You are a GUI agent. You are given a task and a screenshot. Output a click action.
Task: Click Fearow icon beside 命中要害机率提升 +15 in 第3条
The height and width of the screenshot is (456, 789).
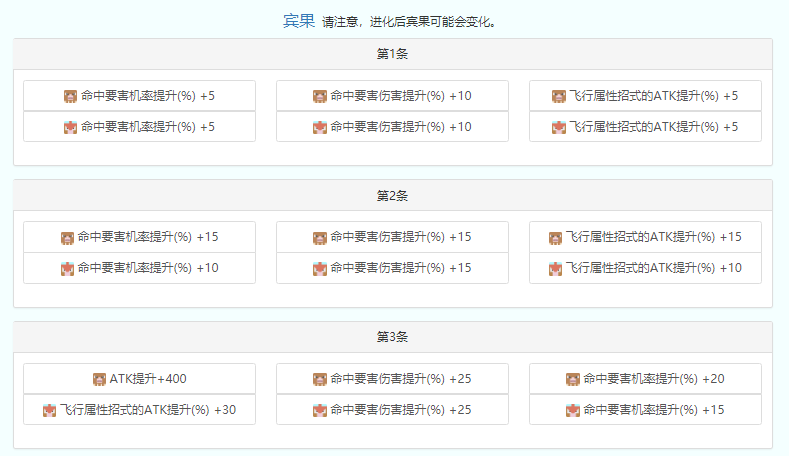coord(573,410)
